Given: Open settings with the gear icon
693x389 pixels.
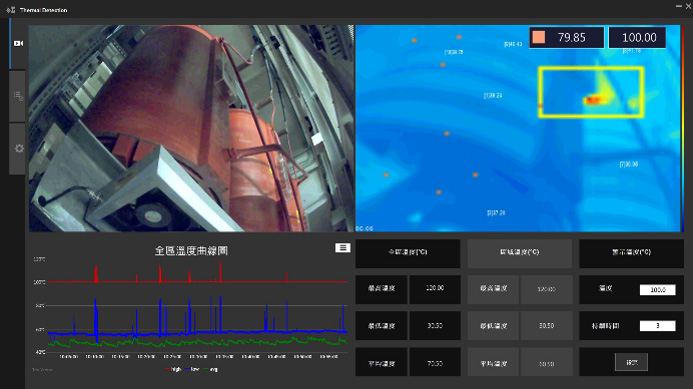Looking at the screenshot, I should tap(19, 149).
